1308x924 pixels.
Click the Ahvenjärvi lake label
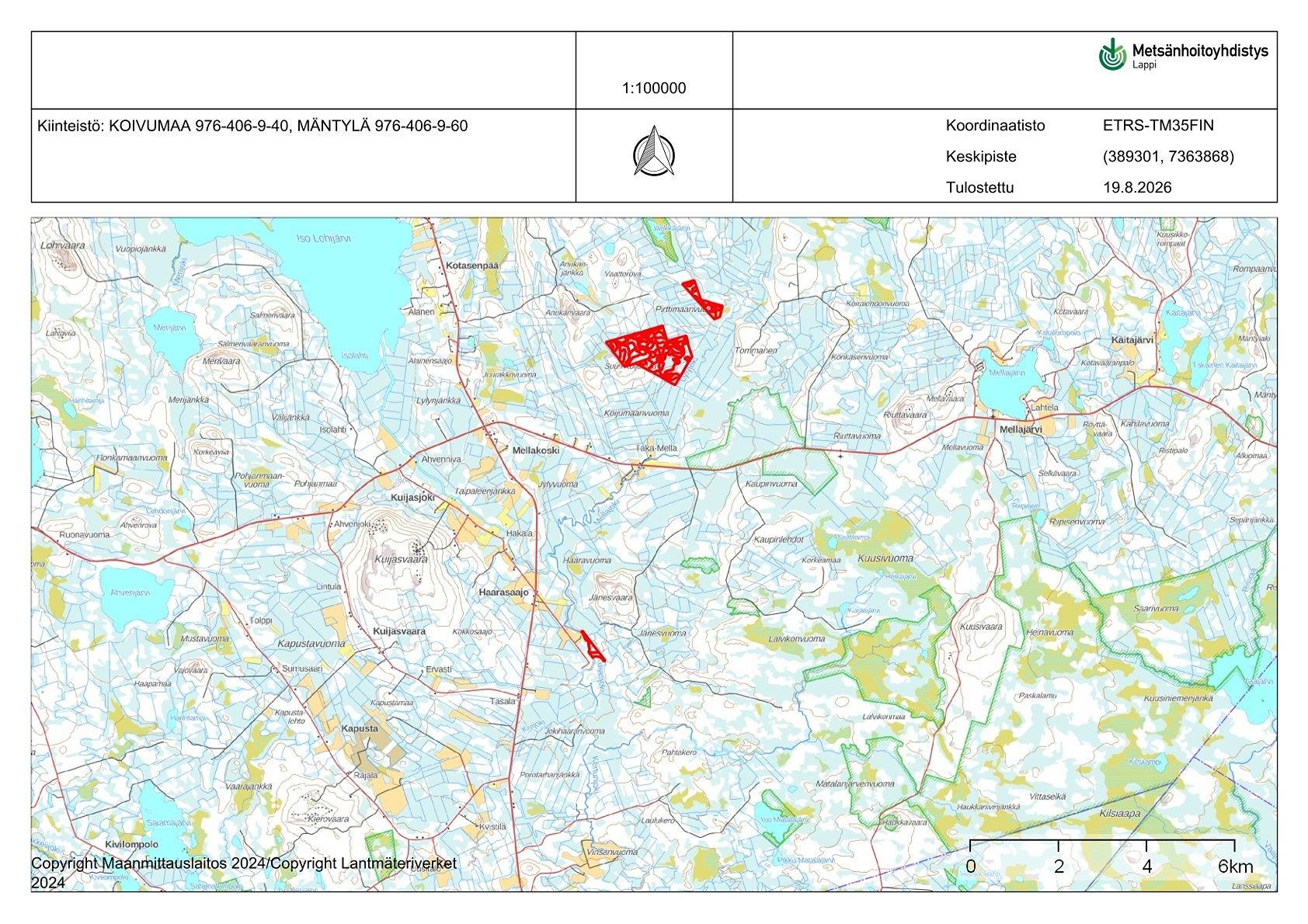[x=130, y=592]
